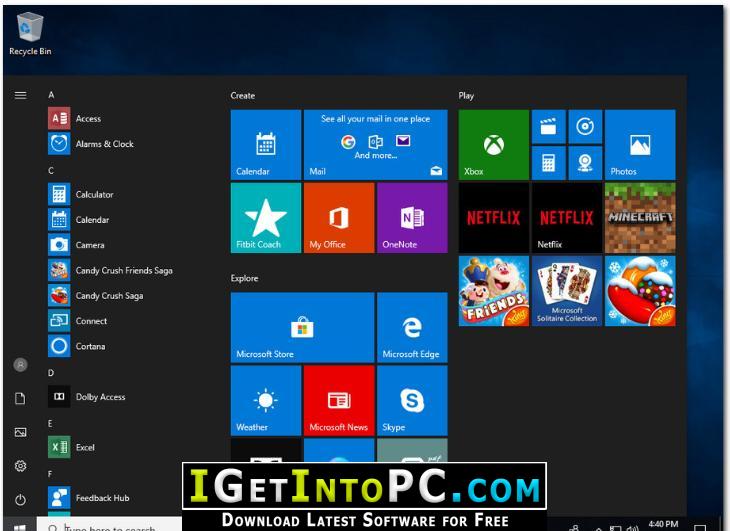Click the Create group heading
730x531 pixels.
pyautogui.click(x=243, y=95)
